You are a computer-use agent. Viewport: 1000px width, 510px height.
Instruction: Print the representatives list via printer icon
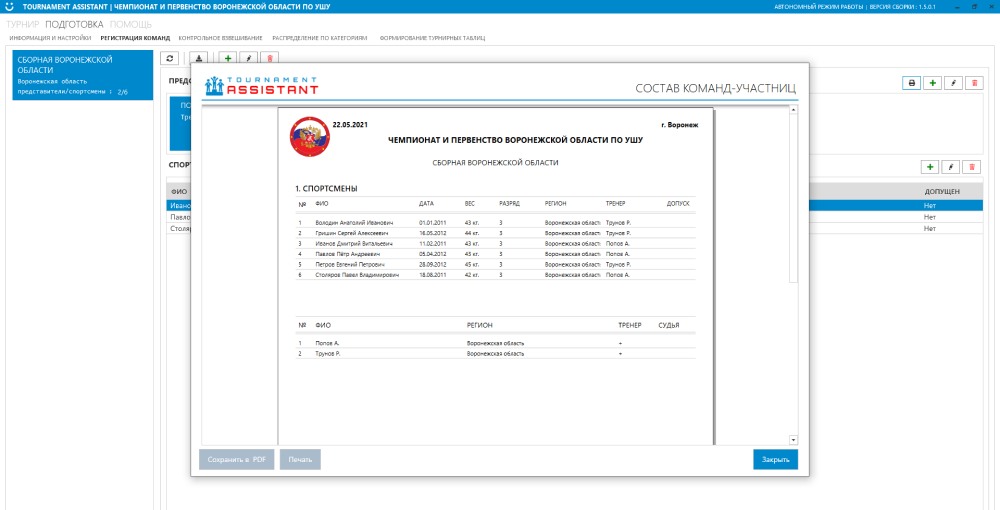(911, 83)
